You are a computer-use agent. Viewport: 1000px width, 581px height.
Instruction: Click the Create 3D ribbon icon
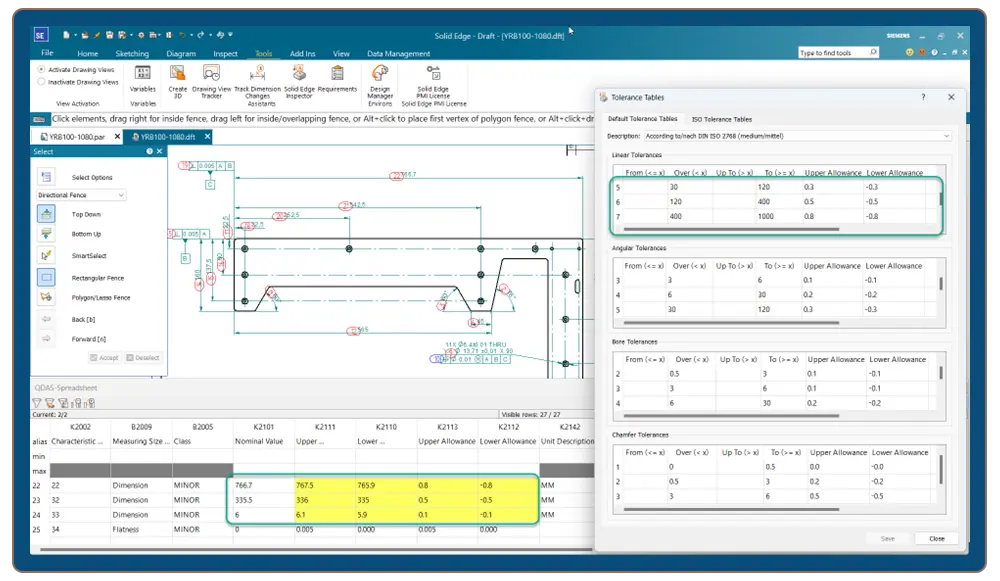(178, 73)
